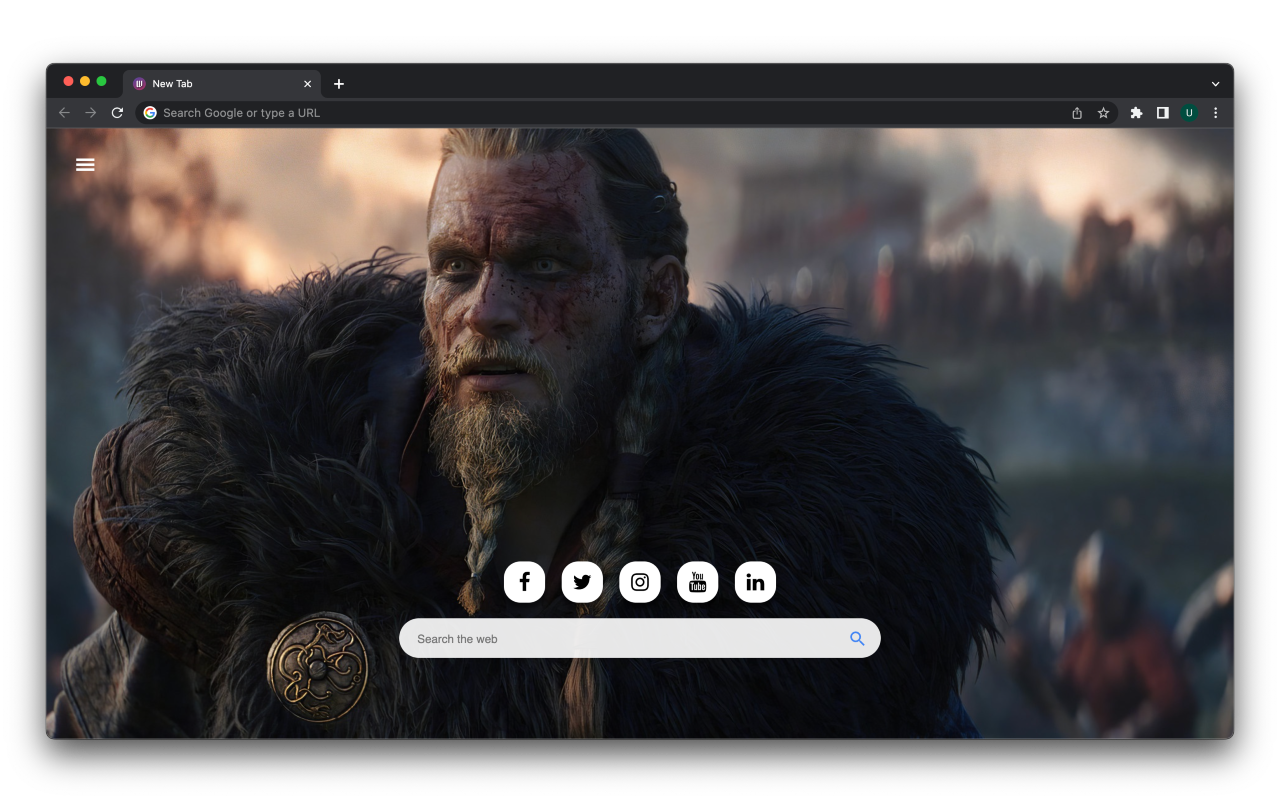Close the New Tab tab
1280x800 pixels.
pos(307,84)
